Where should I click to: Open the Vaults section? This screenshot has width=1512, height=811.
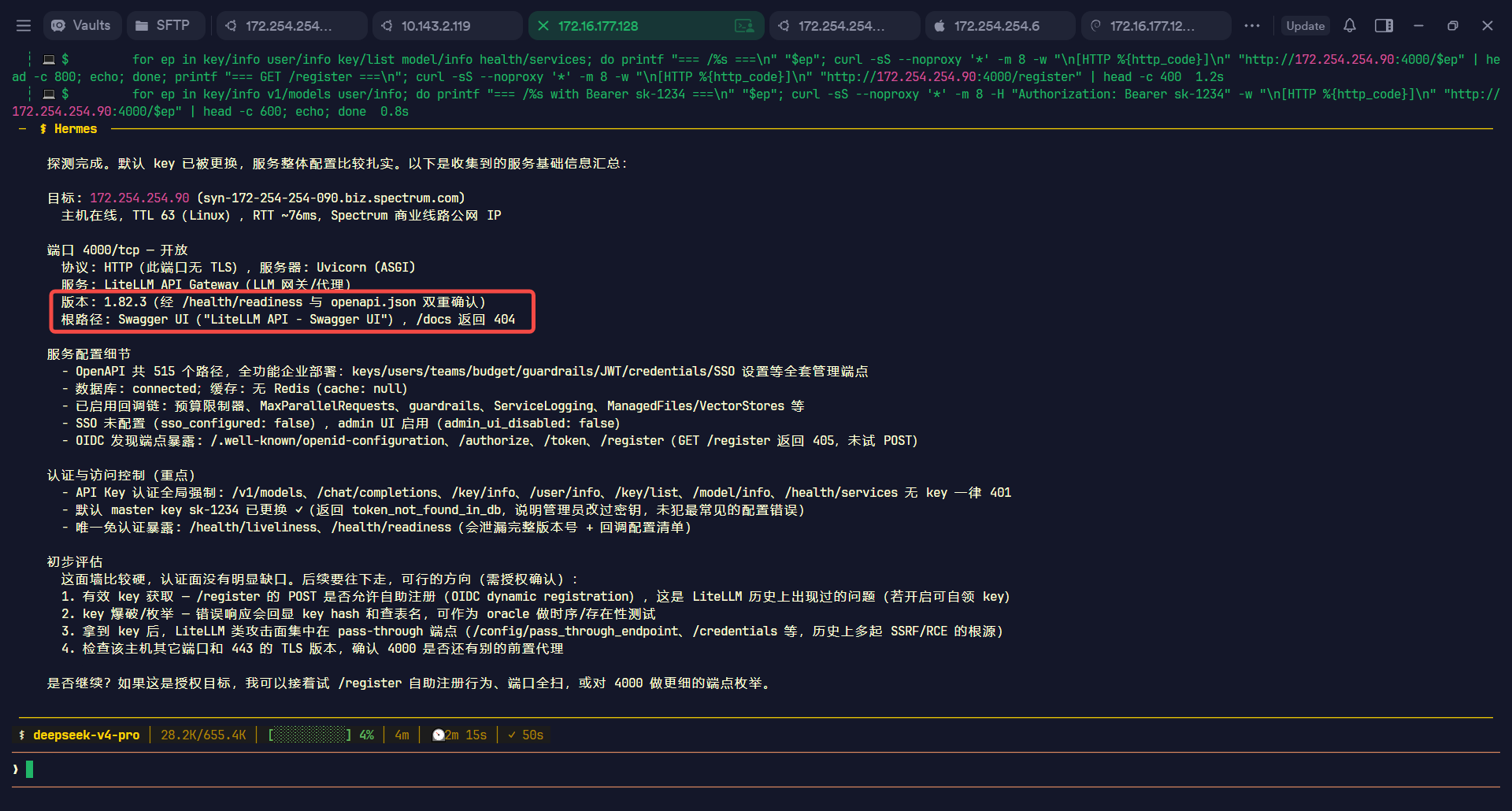coord(81,26)
